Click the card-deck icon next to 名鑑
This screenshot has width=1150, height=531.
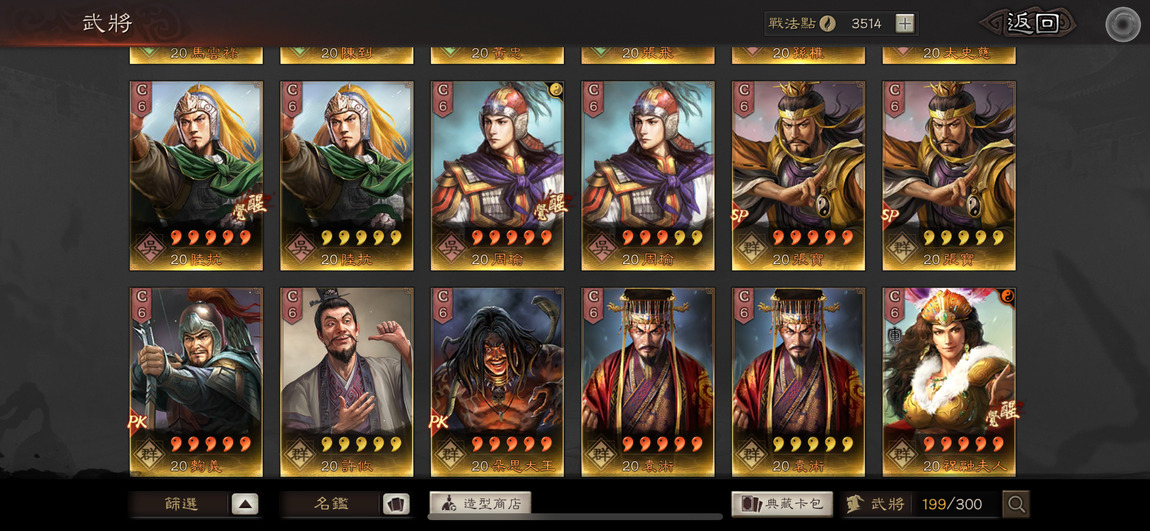396,504
